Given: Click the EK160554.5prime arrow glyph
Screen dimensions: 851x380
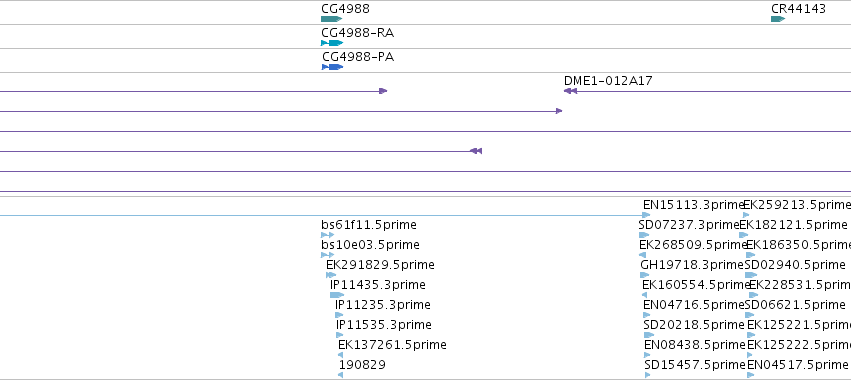Looking at the screenshot, I should click(644, 295).
